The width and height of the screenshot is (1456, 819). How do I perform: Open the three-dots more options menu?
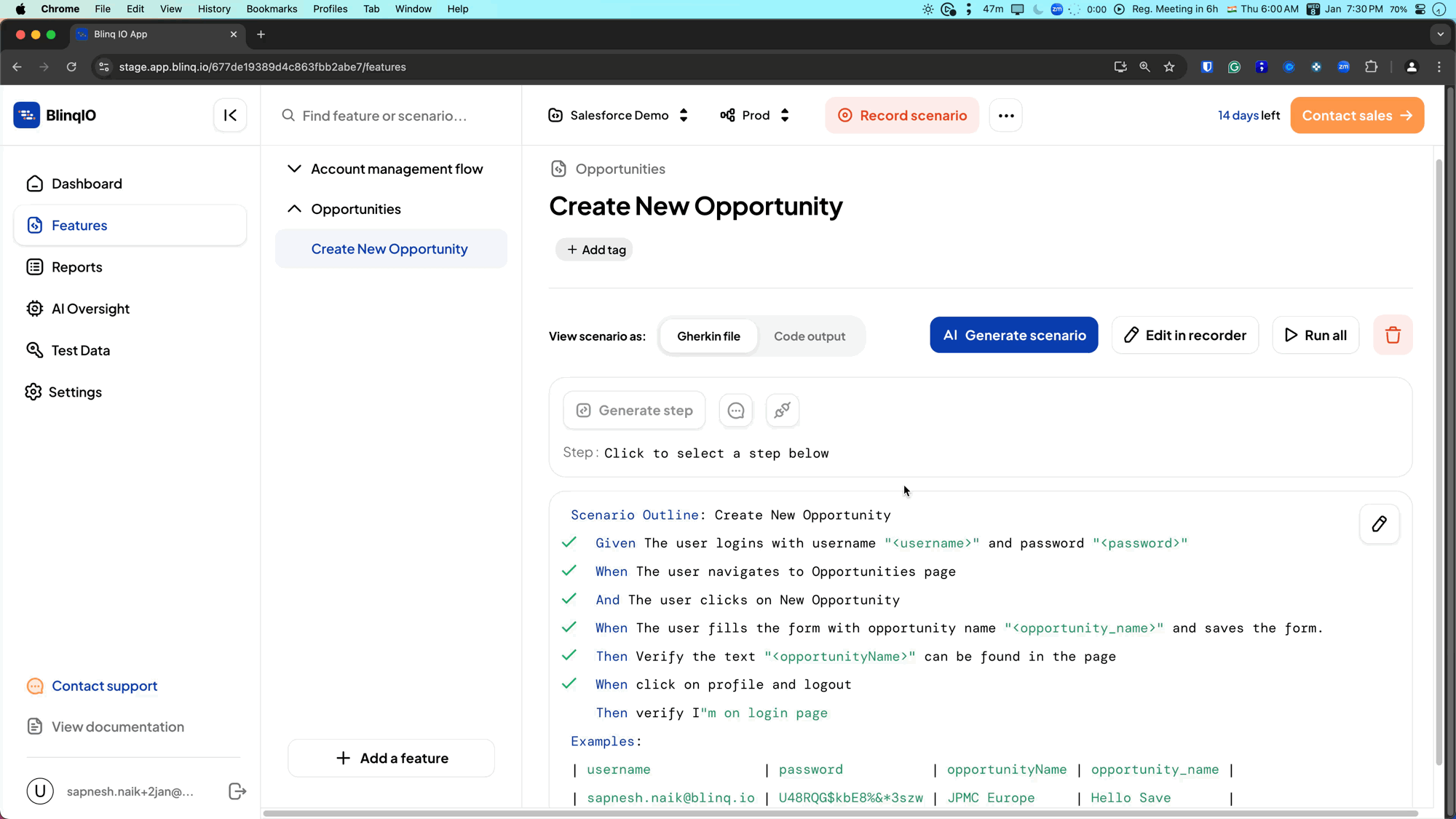click(1006, 115)
